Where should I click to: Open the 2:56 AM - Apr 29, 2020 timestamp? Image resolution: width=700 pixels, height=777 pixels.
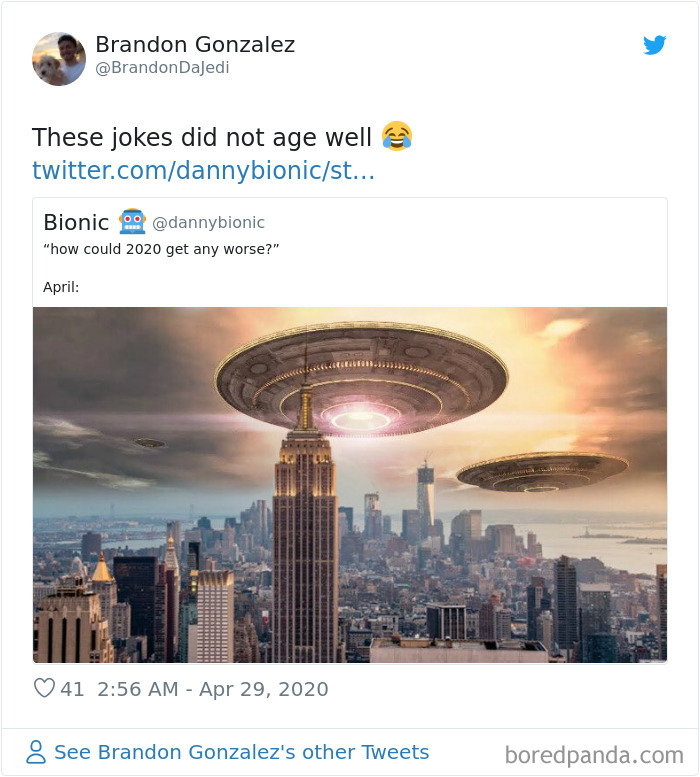pyautogui.click(x=213, y=689)
